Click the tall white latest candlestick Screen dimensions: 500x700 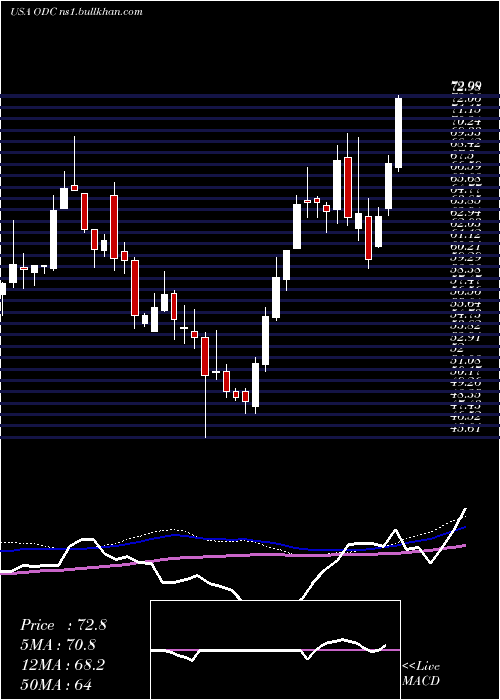click(x=398, y=133)
